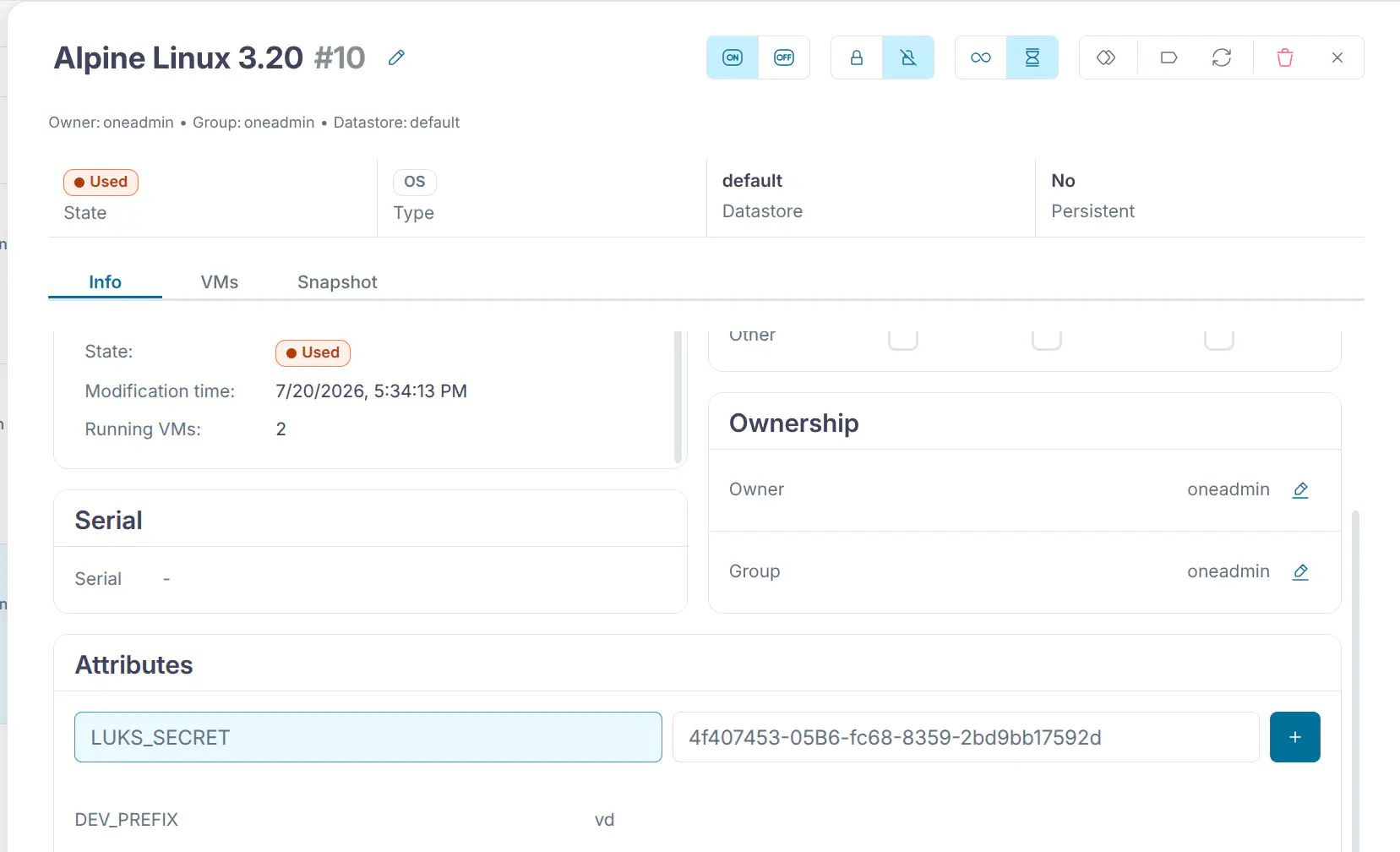Edit the Owner oneadmin value

pos(1300,489)
